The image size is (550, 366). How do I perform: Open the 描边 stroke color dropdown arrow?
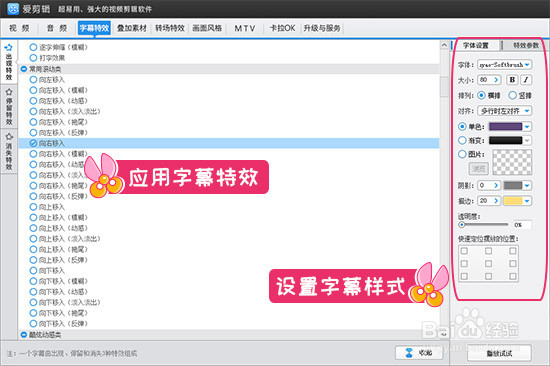[x=527, y=201]
